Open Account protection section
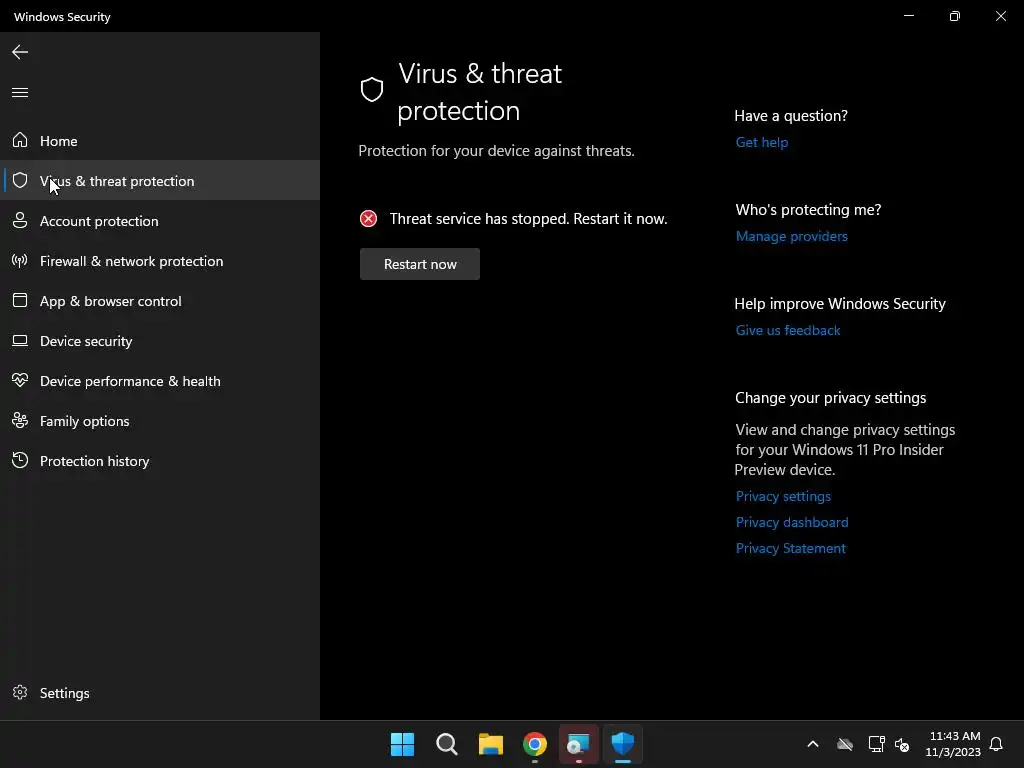This screenshot has width=1024, height=768. tap(160, 221)
